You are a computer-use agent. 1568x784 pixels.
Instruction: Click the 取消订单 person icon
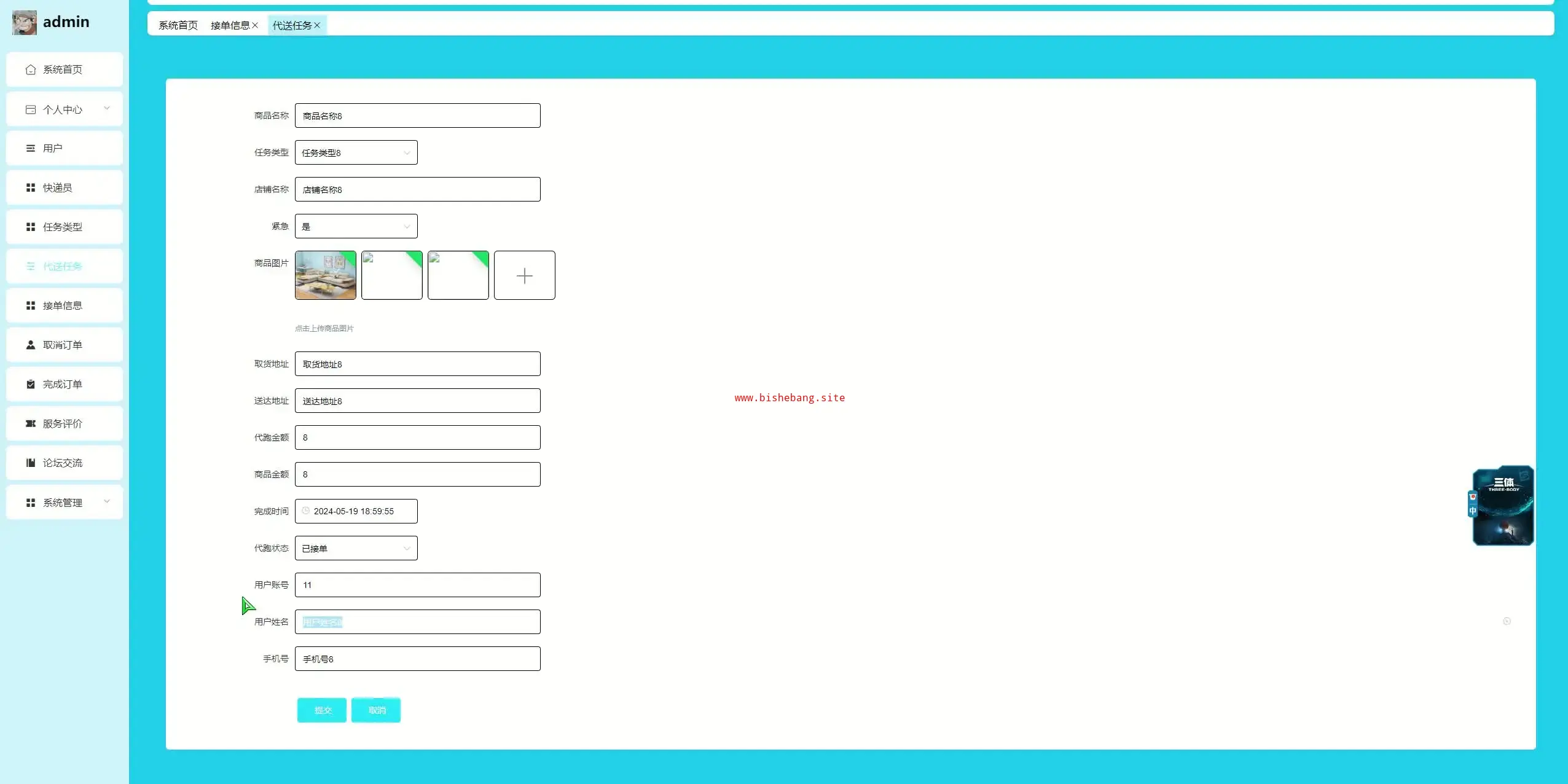pyautogui.click(x=31, y=345)
